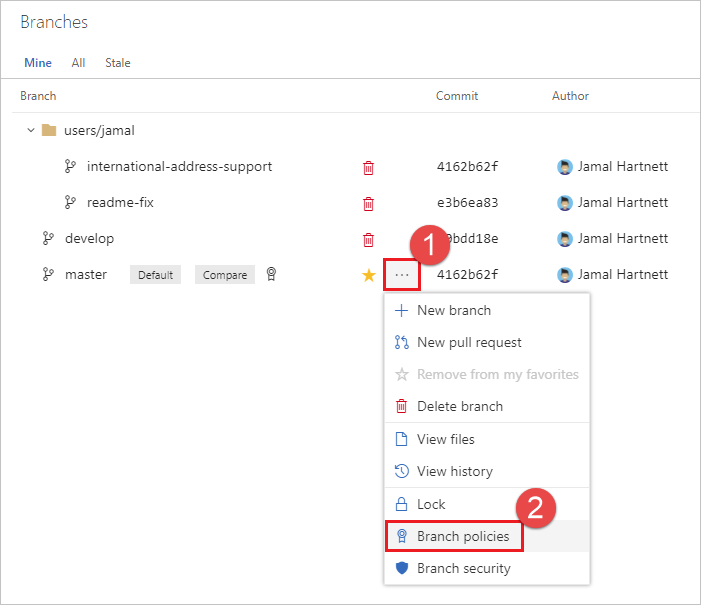Select View history menu option
The height and width of the screenshot is (605, 701).
(x=454, y=471)
